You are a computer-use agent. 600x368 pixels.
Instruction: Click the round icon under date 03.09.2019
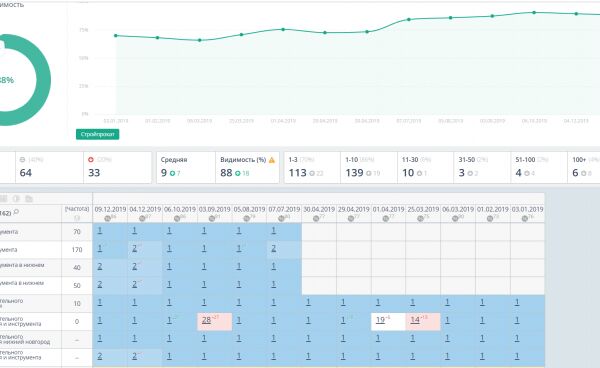[212, 218]
